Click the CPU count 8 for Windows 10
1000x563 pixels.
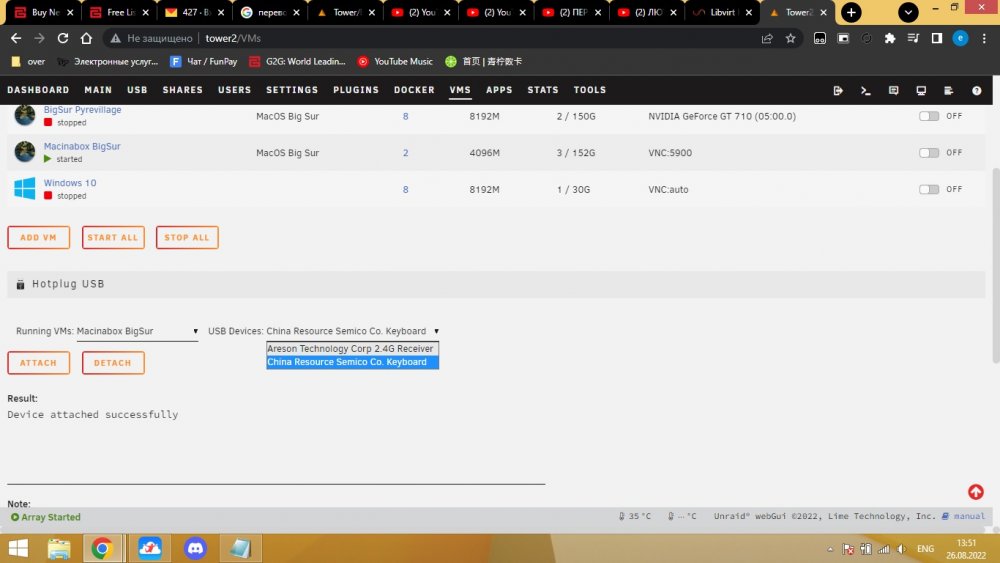tap(405, 189)
